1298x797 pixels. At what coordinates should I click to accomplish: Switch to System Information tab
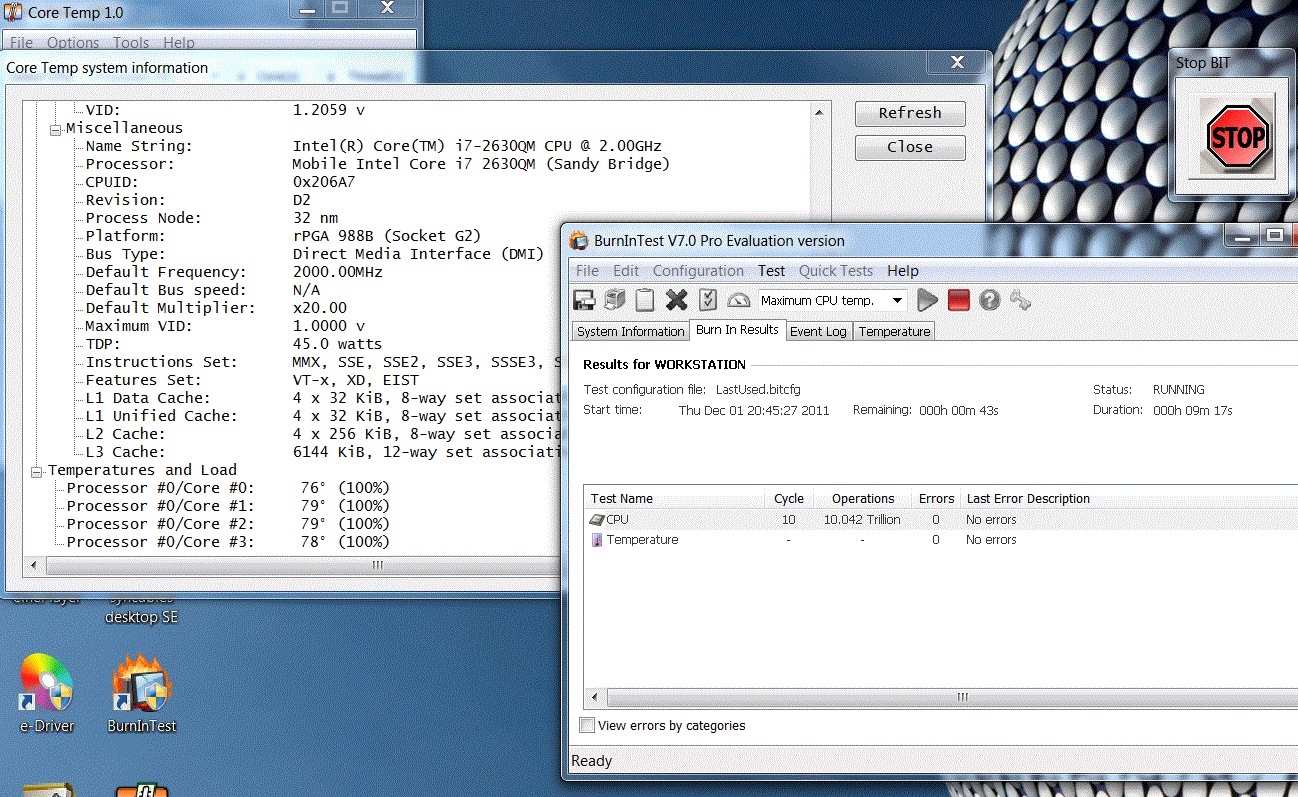click(631, 331)
